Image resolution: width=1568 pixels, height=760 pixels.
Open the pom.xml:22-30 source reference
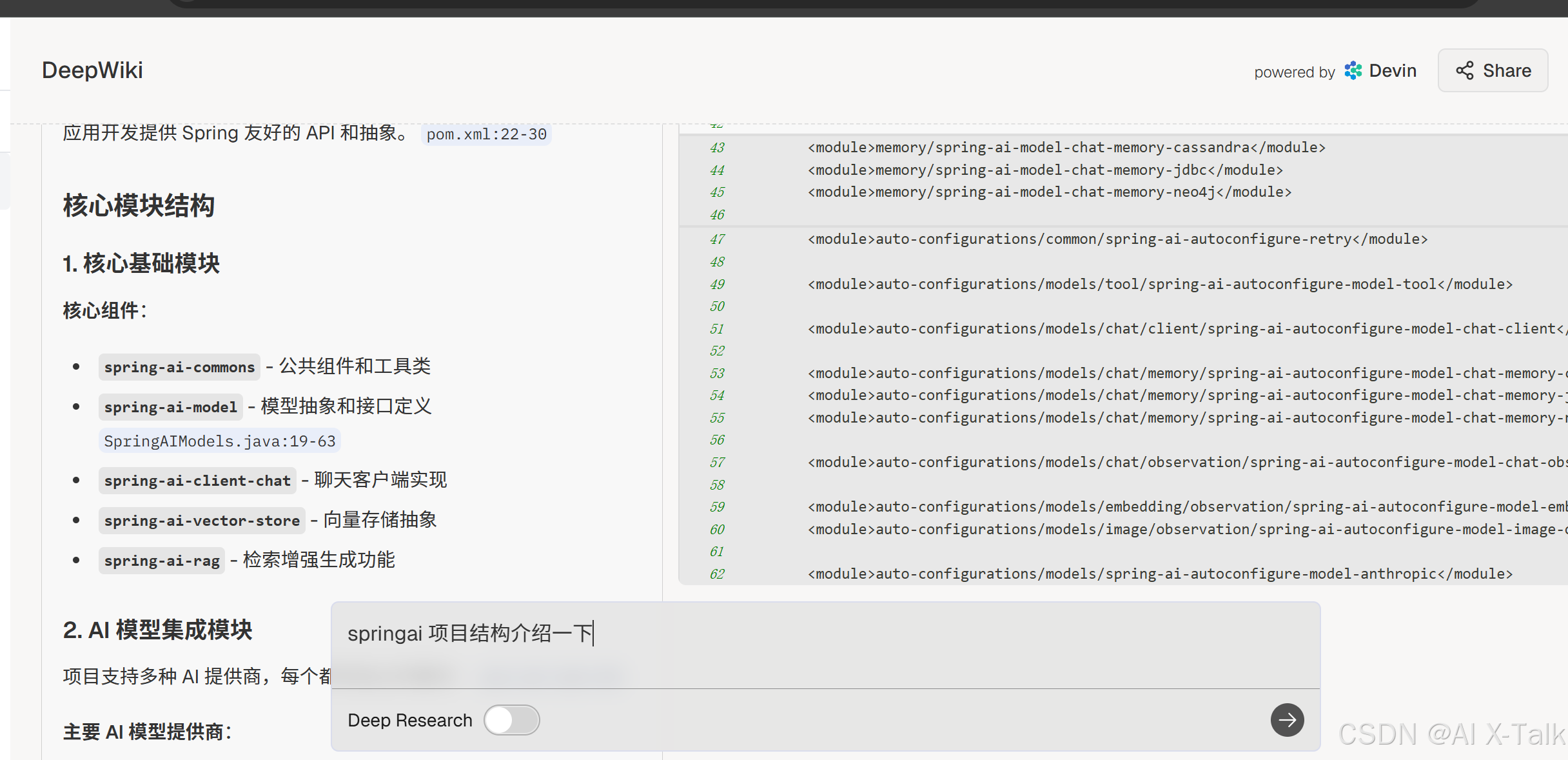(486, 134)
